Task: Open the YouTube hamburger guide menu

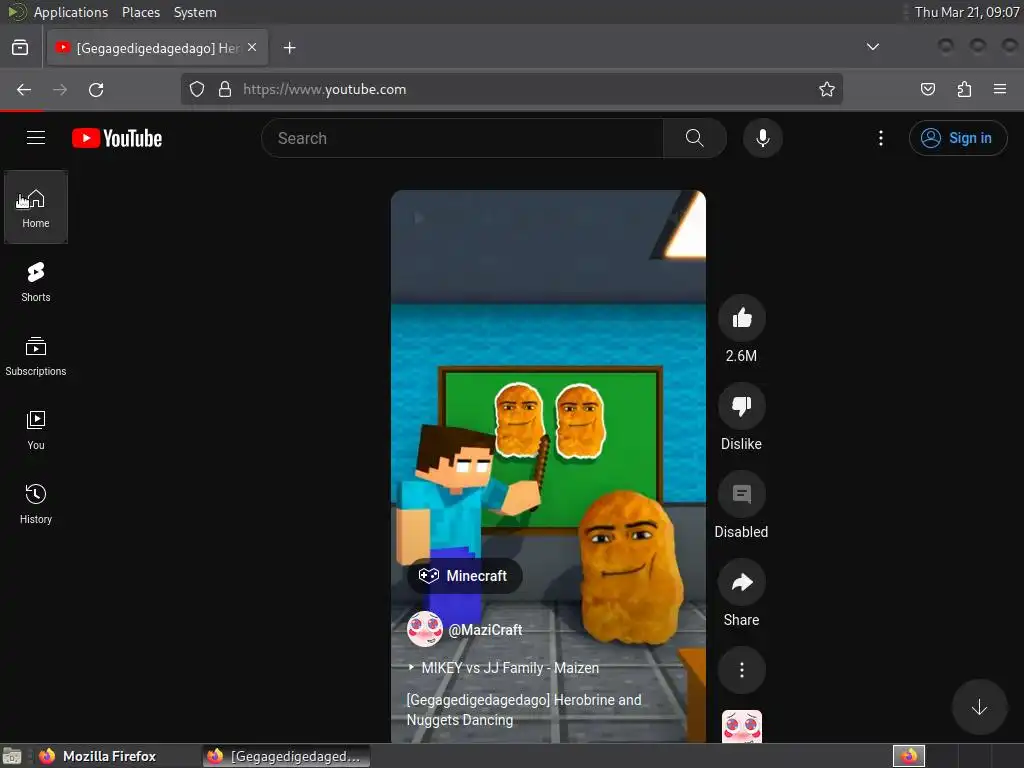Action: [36, 138]
